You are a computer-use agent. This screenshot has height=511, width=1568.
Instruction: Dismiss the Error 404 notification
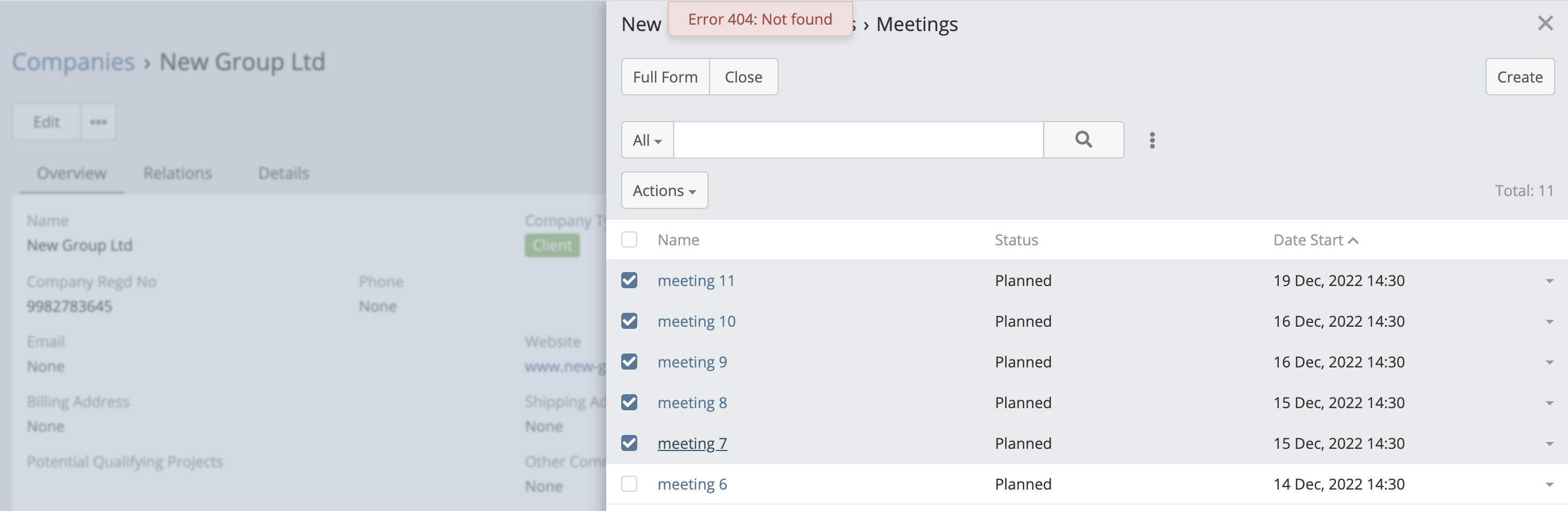[x=760, y=19]
